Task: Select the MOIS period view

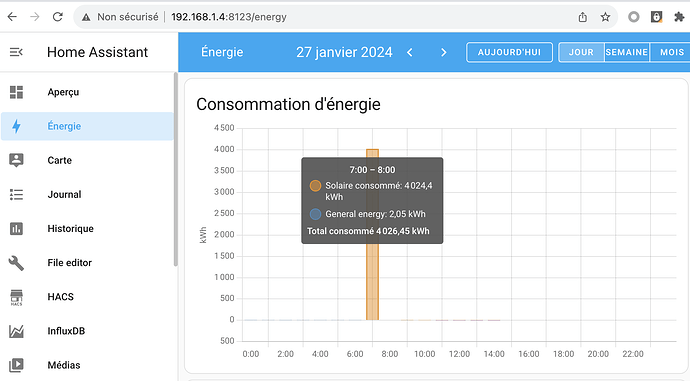Action: coord(671,52)
